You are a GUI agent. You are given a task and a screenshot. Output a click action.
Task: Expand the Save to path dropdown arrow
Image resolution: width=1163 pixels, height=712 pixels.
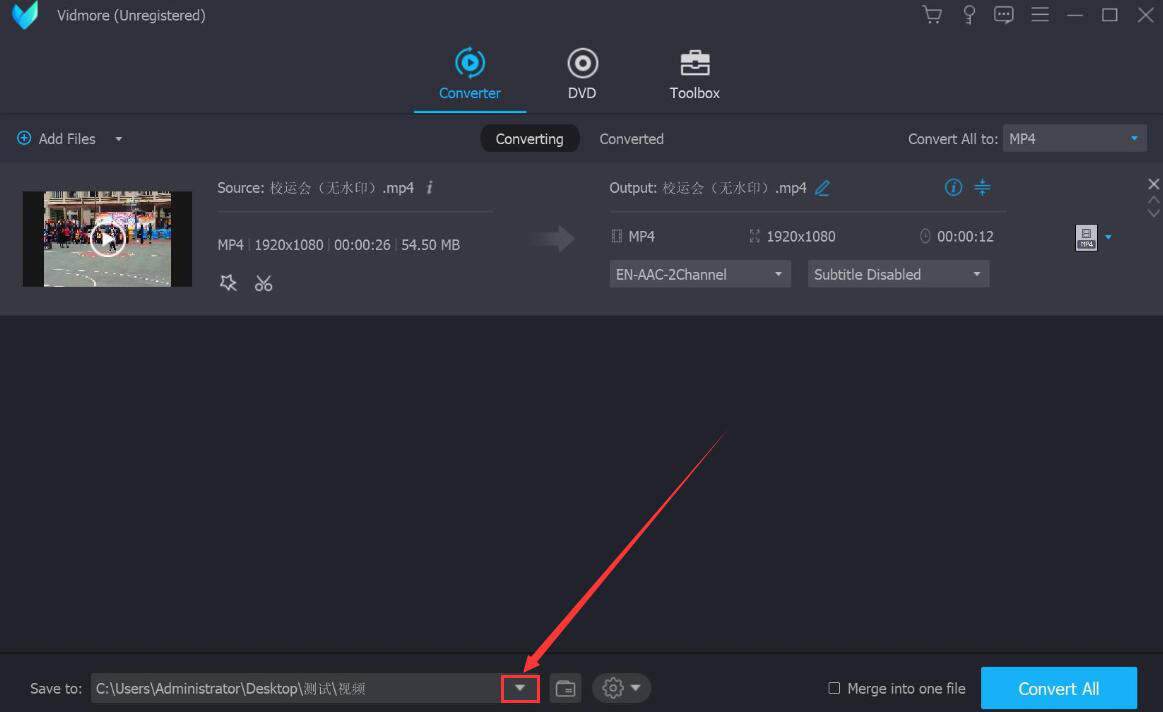click(x=520, y=688)
